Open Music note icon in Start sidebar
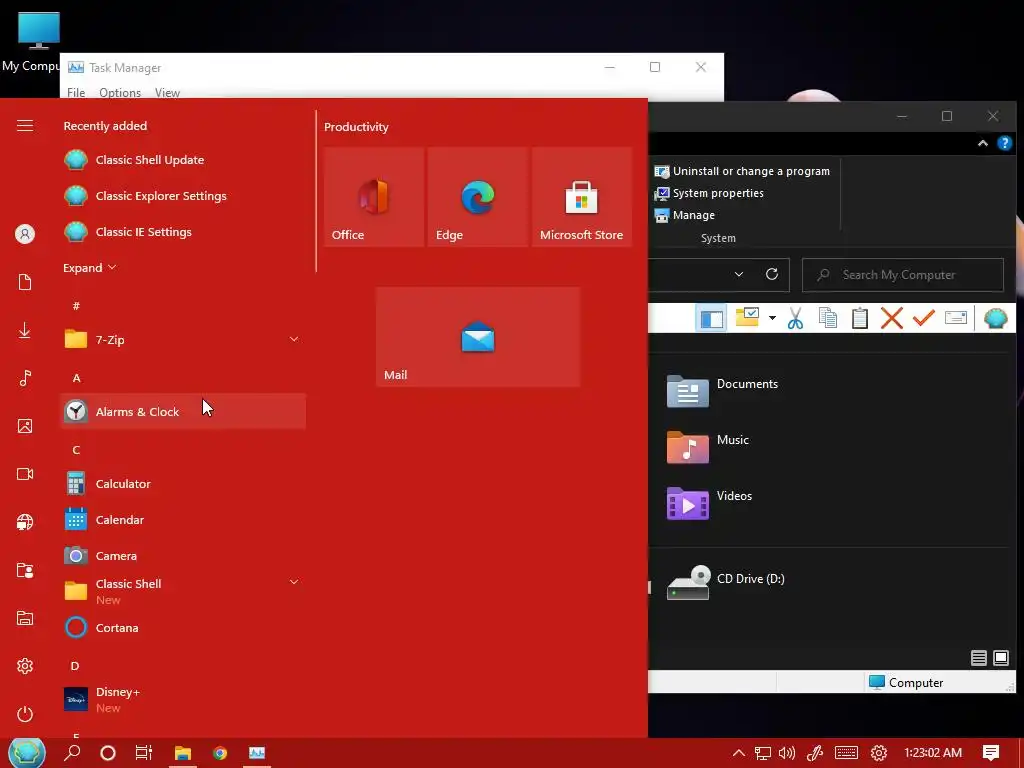Screen dimensions: 1024x768 25,378
